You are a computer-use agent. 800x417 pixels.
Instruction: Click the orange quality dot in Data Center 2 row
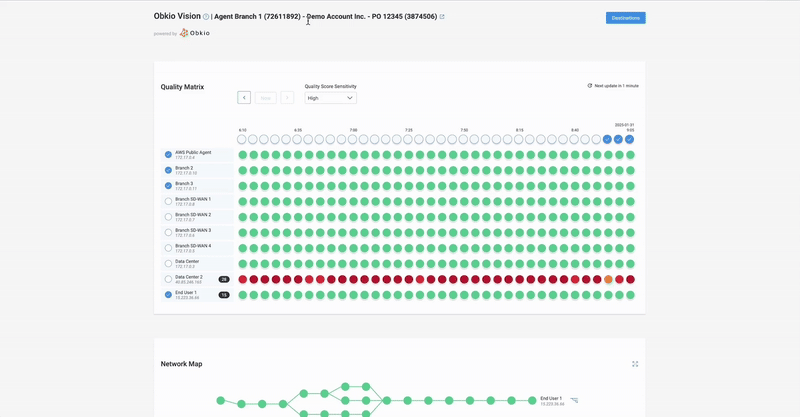(x=608, y=279)
